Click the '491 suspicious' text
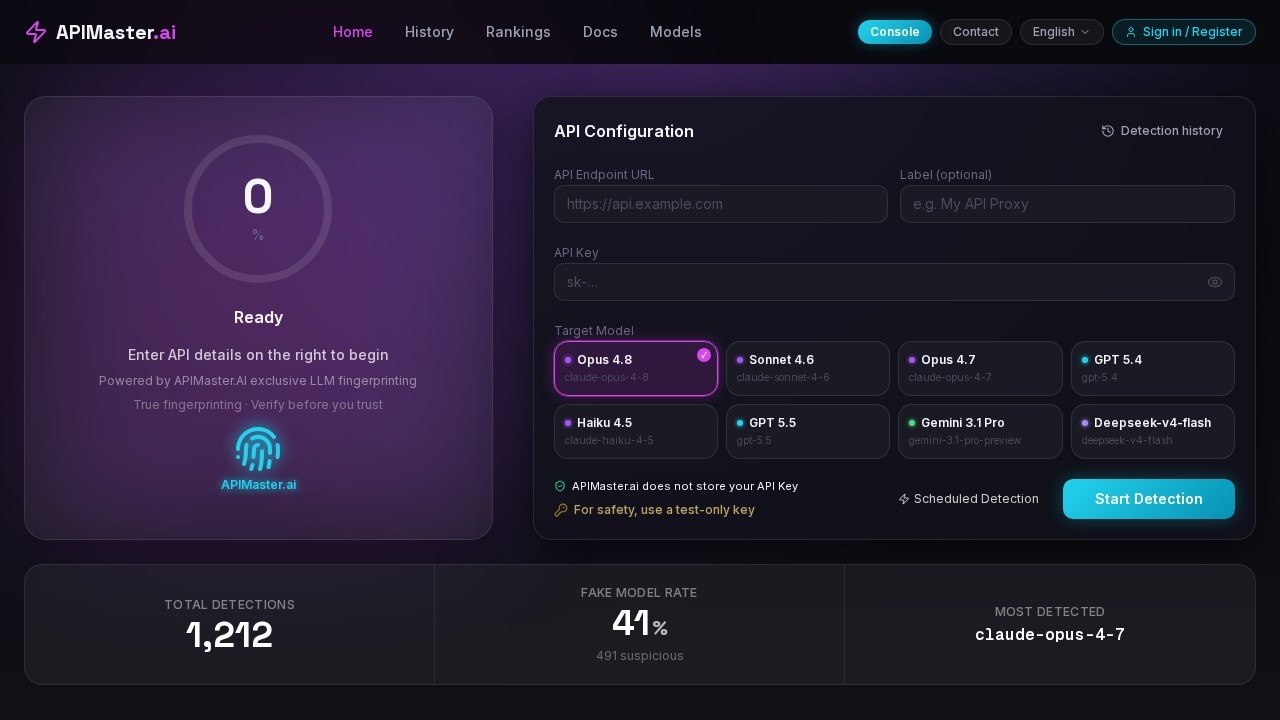Screen dimensions: 1280x720 tap(640, 656)
